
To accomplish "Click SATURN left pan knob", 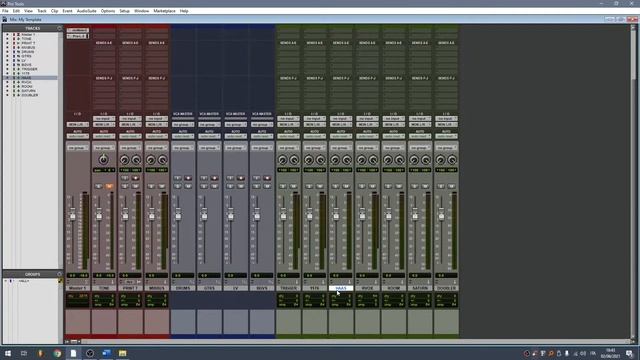I will tap(414, 160).
